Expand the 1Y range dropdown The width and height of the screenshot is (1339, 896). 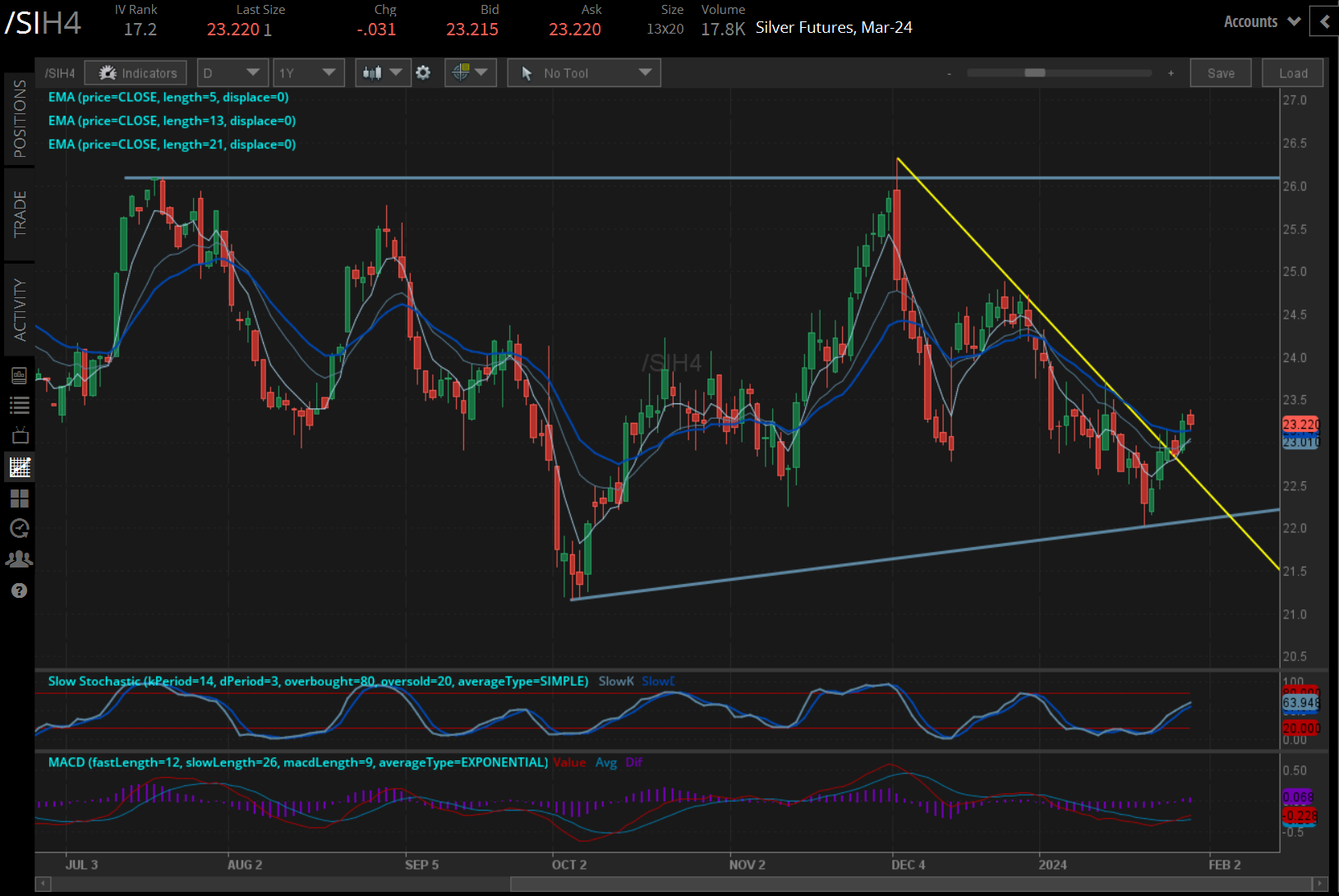tap(308, 72)
